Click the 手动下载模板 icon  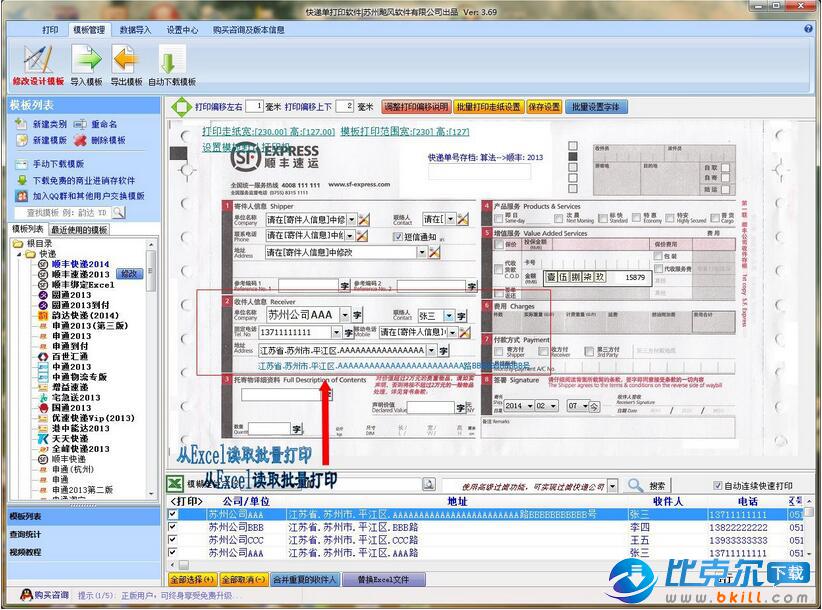coord(21,164)
